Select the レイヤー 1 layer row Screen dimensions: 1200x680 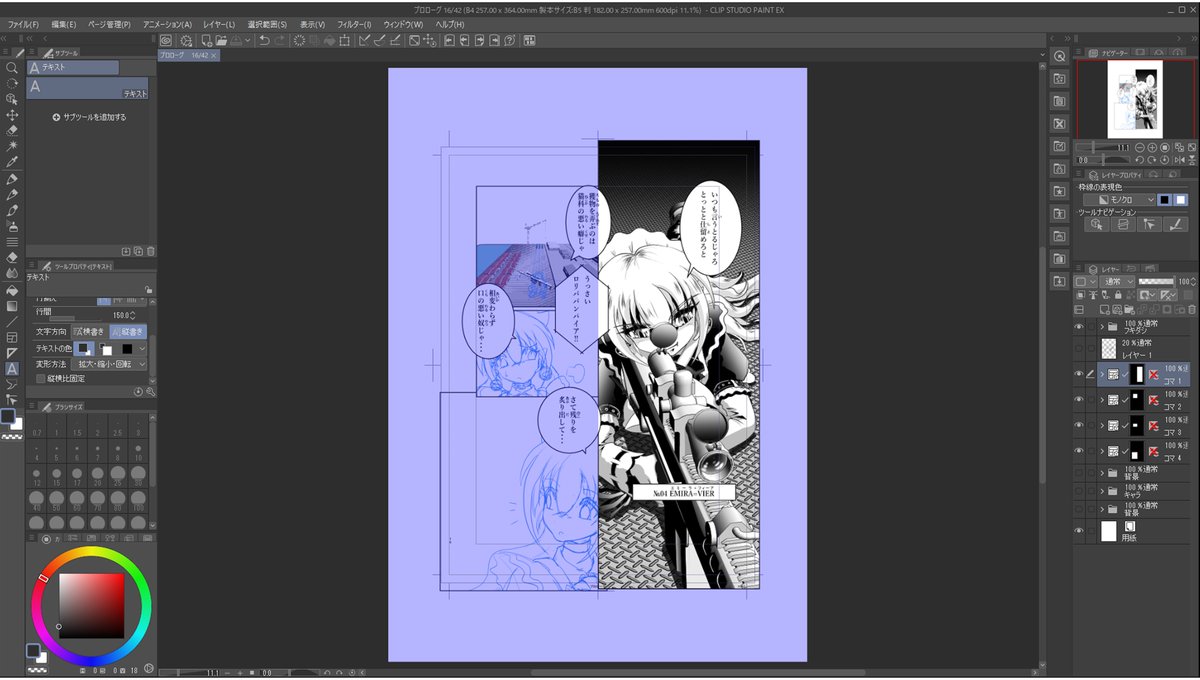(x=1143, y=348)
